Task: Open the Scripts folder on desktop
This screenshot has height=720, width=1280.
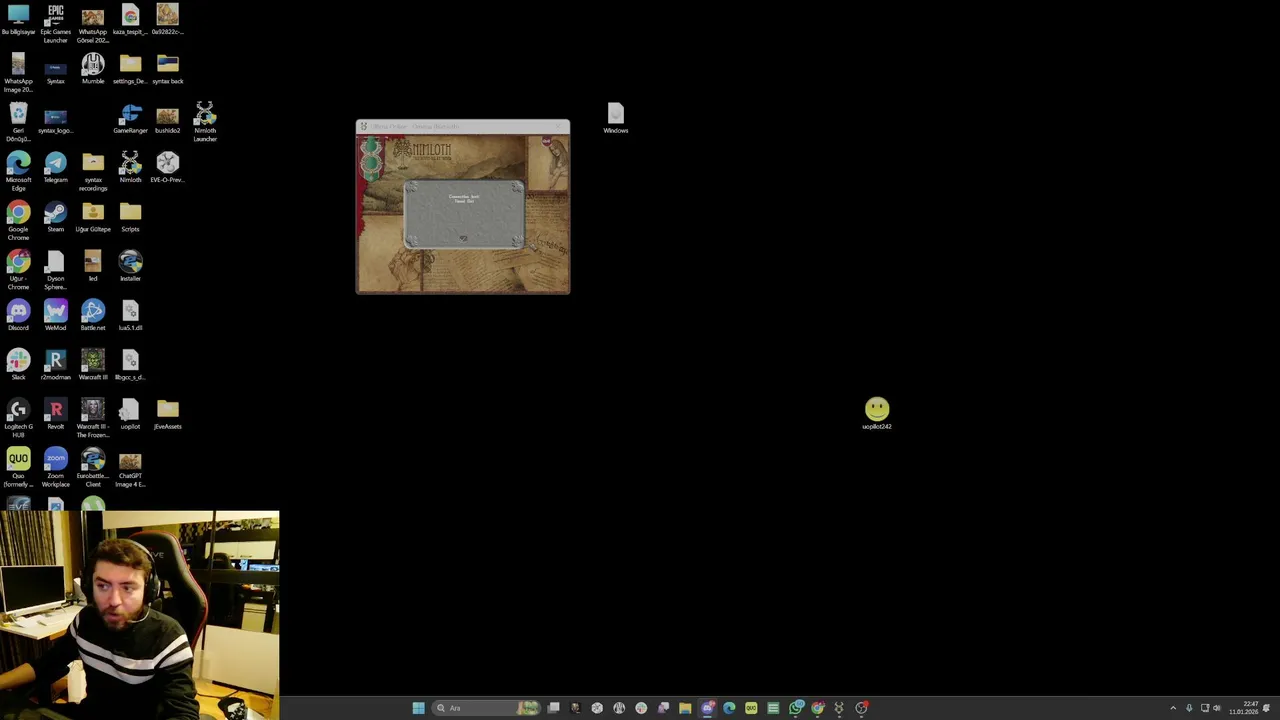Action: pos(130,217)
